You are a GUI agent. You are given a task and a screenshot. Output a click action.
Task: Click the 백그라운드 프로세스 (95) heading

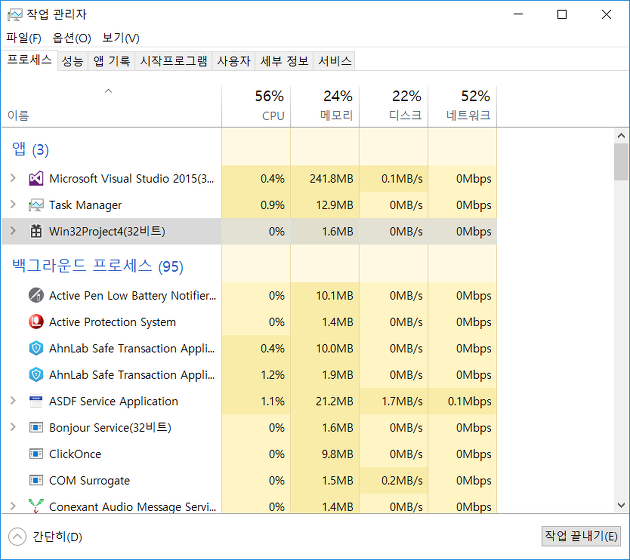[x=98, y=266]
